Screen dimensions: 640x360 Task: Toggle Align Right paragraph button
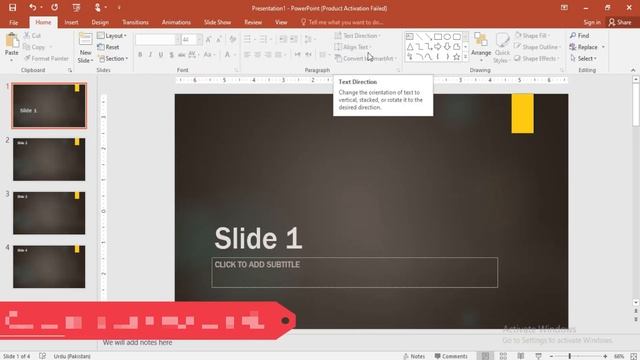click(268, 54)
